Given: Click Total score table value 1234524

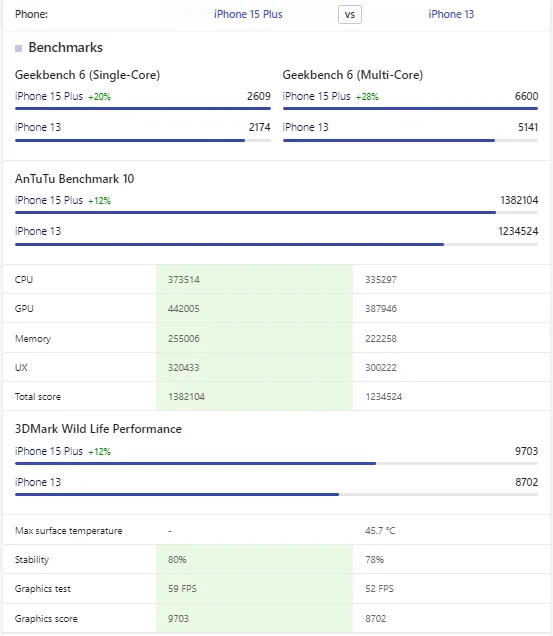Looking at the screenshot, I should [384, 397].
